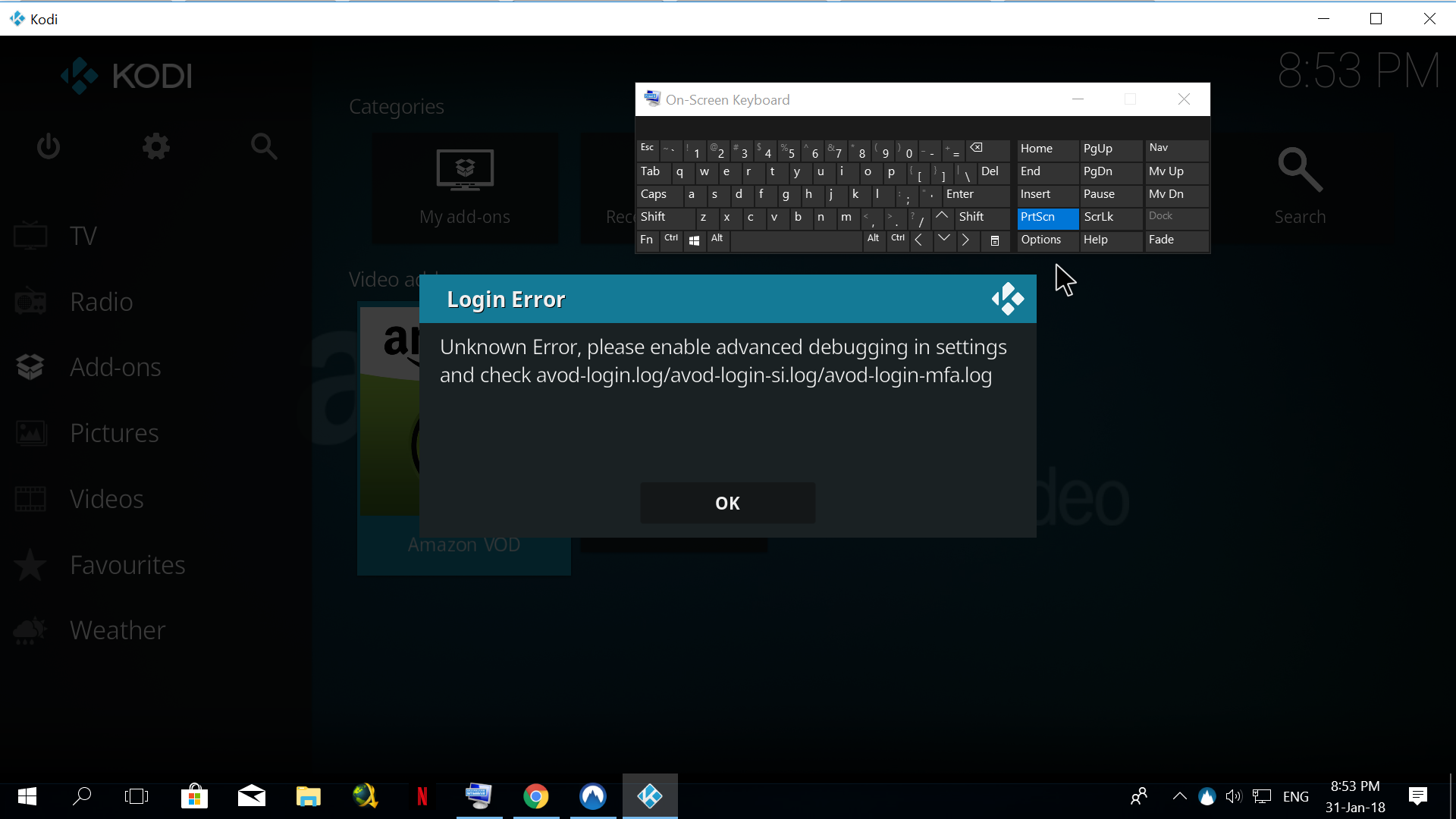The width and height of the screenshot is (1456, 819).
Task: Select Radio in Kodi sidebar
Action: [x=101, y=302]
